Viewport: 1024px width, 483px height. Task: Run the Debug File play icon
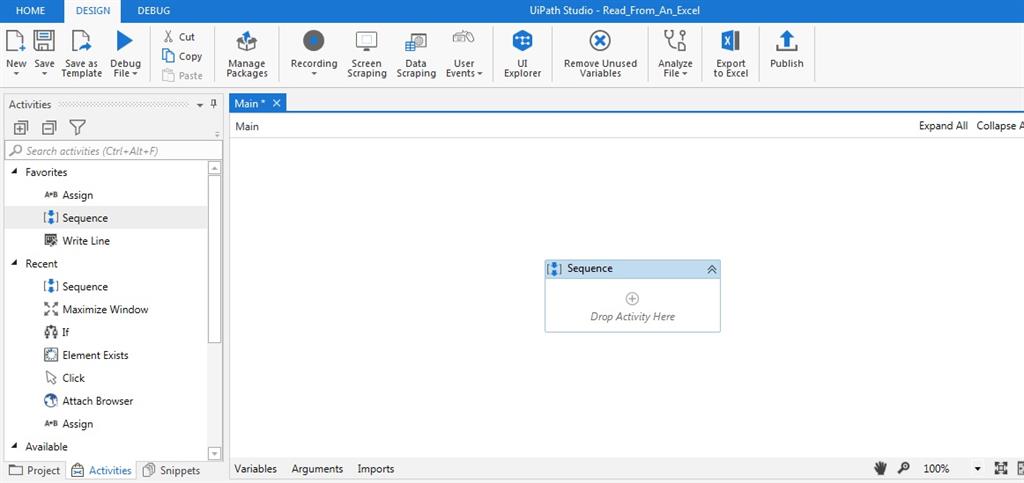124,41
